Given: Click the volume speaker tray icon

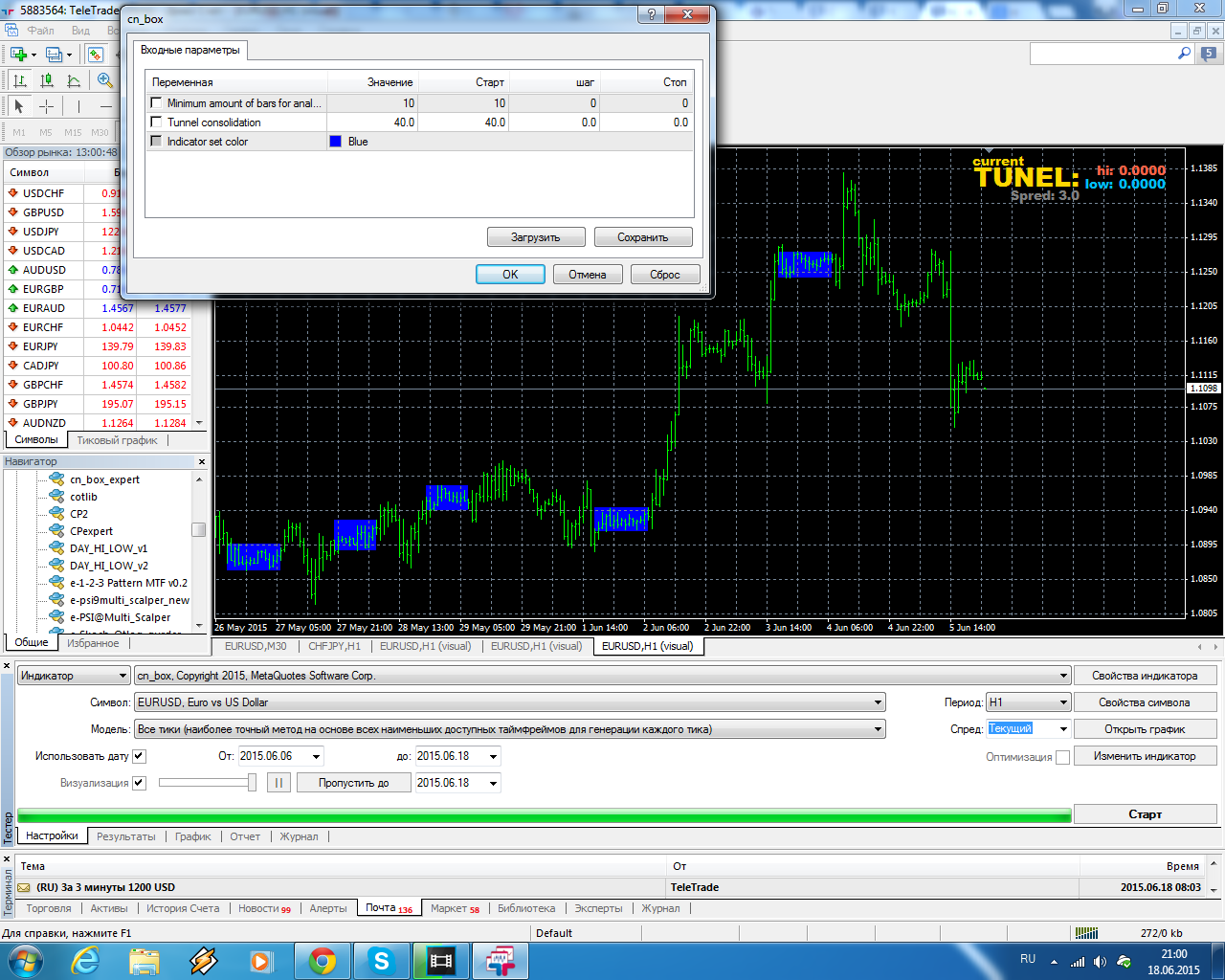Looking at the screenshot, I should [1100, 962].
